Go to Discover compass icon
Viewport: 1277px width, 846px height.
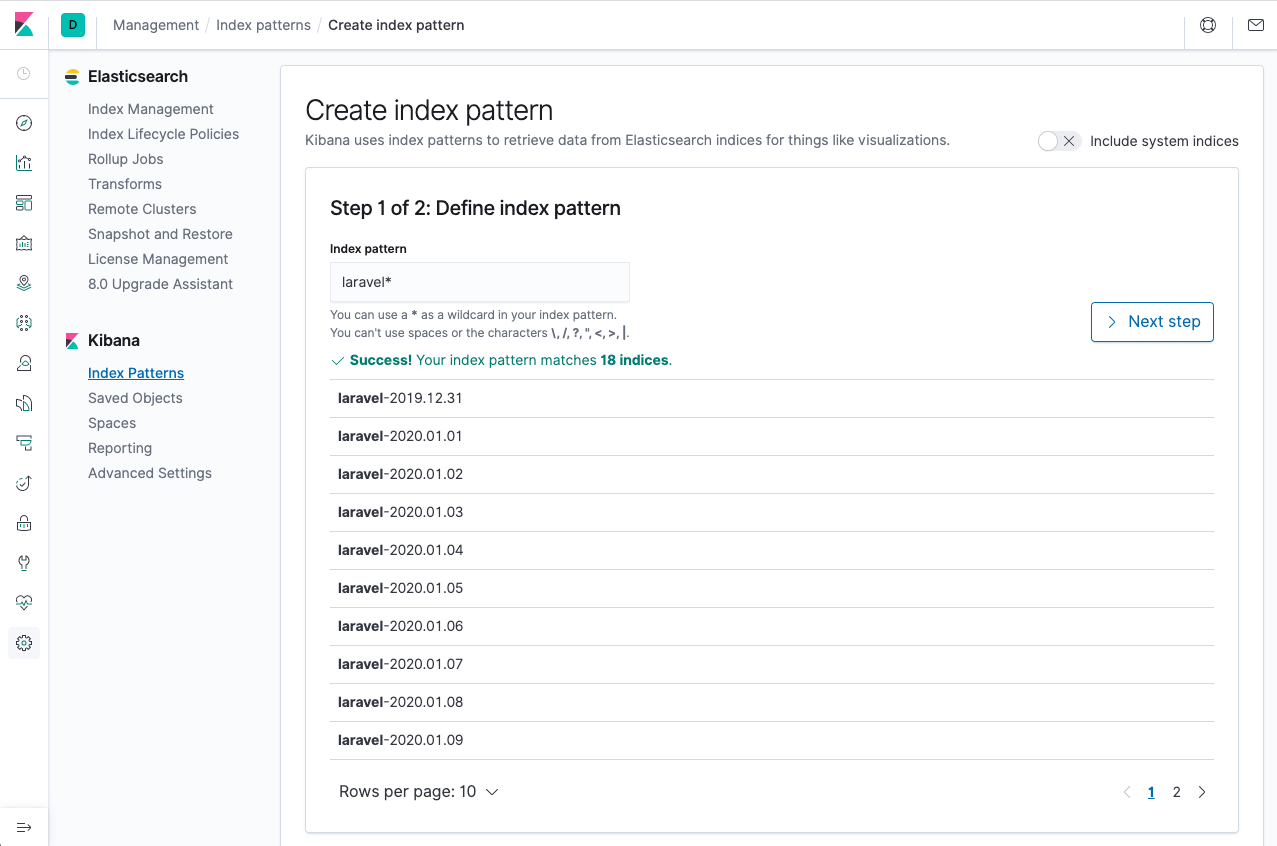(24, 123)
